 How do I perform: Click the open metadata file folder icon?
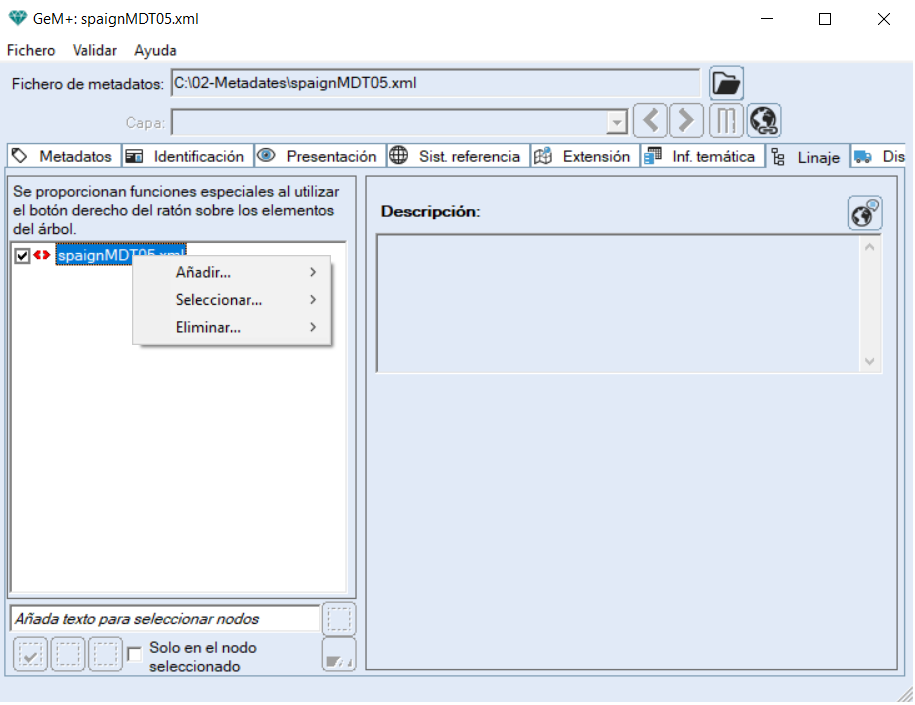point(726,83)
